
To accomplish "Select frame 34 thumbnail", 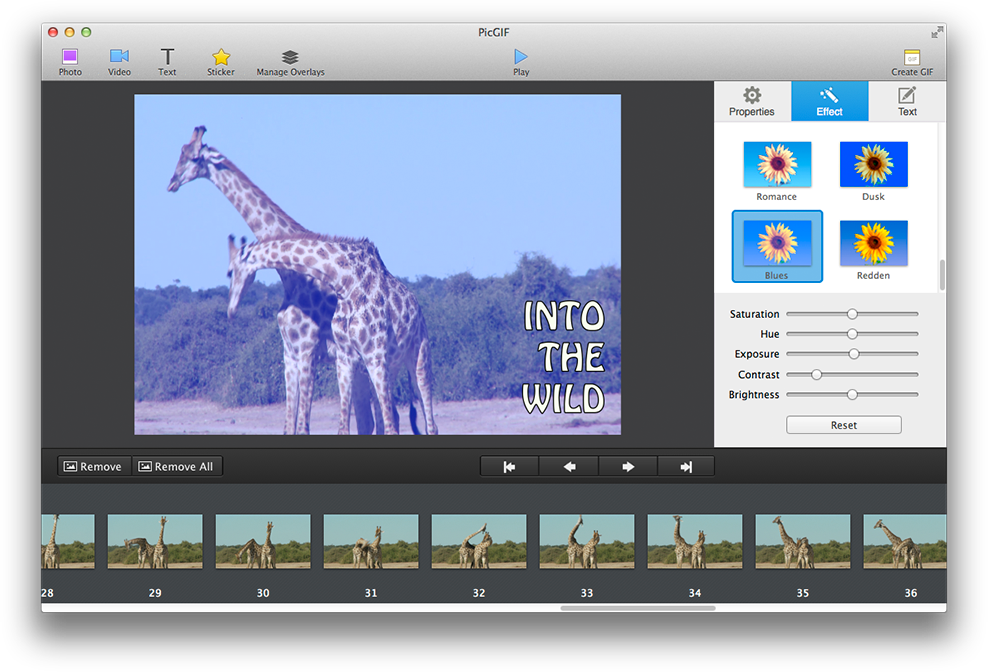I will 695,542.
